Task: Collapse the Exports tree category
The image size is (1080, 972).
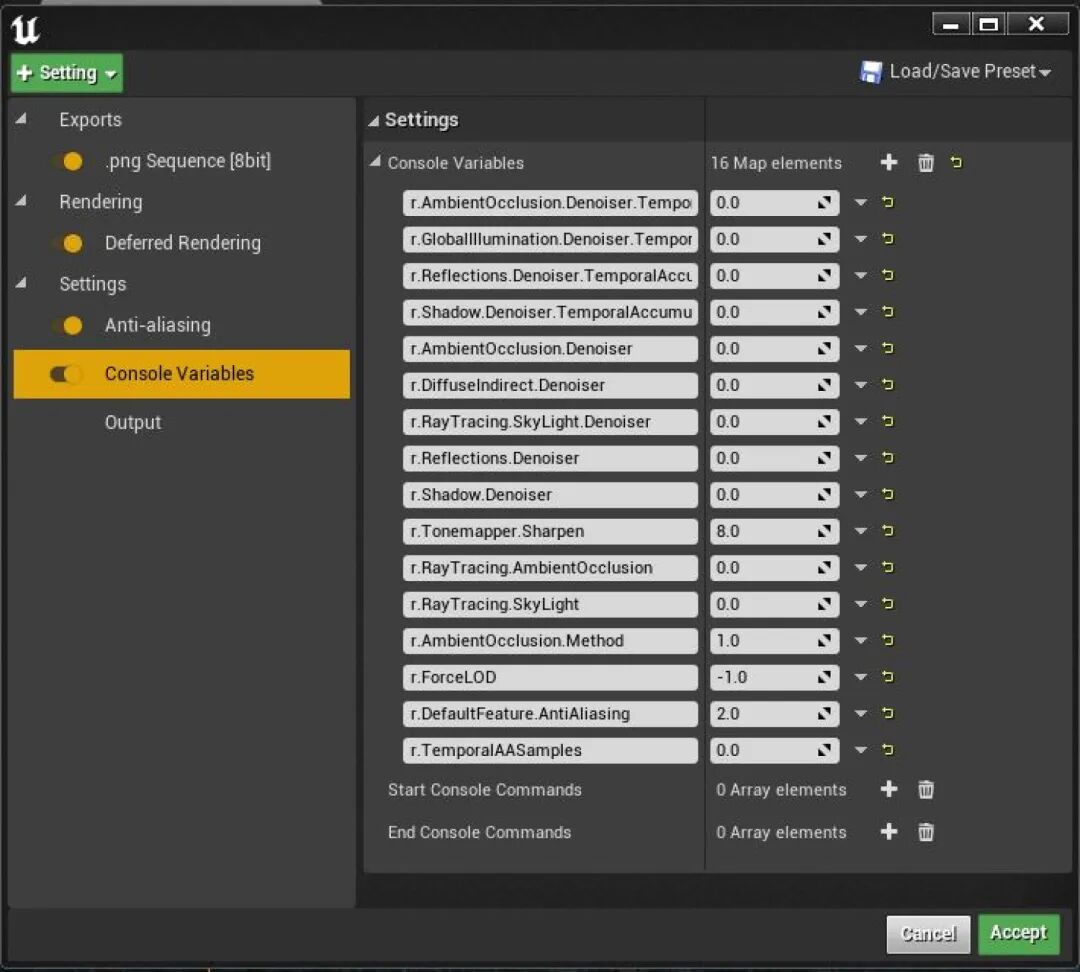Action: click(21, 119)
